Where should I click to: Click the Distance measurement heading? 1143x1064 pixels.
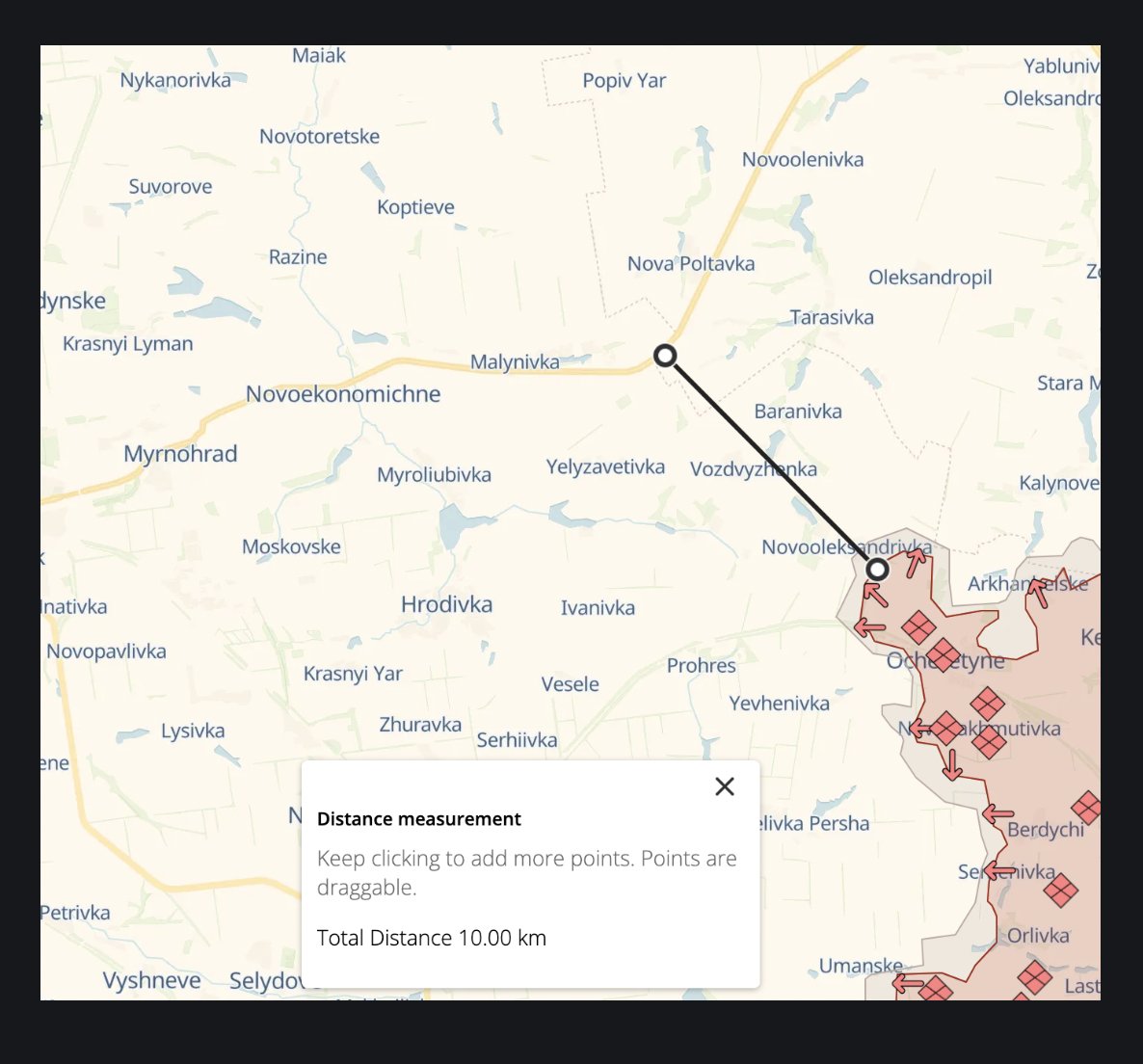coord(419,818)
